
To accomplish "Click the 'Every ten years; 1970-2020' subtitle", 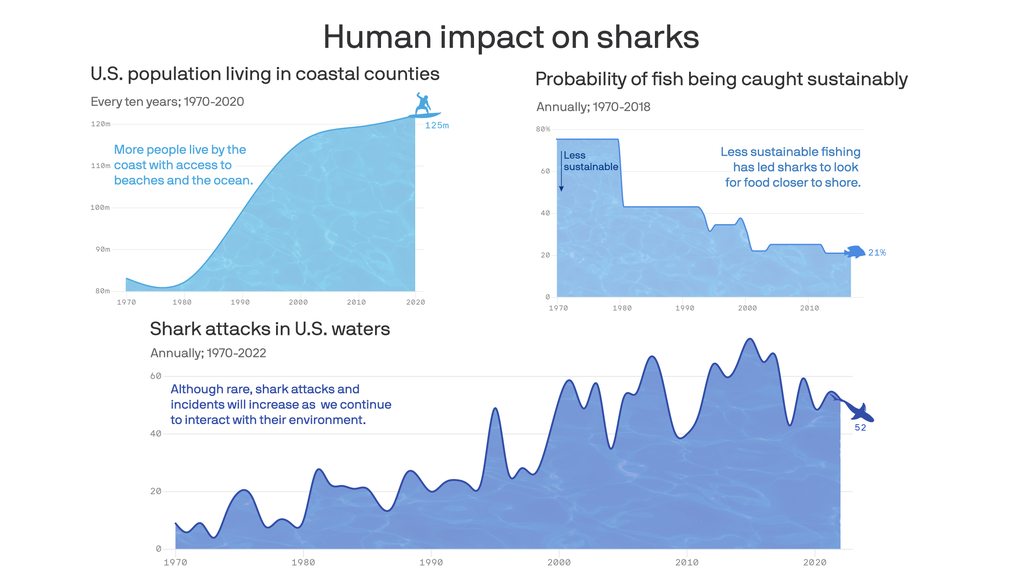I will pos(167,101).
